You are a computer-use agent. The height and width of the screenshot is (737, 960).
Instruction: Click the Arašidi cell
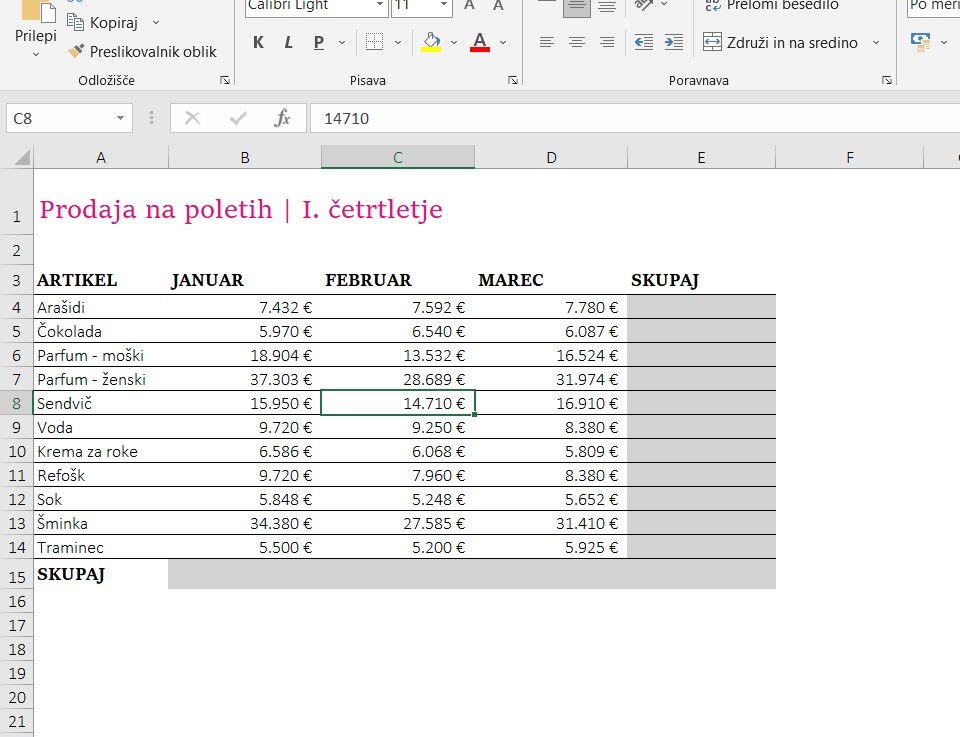(x=101, y=307)
